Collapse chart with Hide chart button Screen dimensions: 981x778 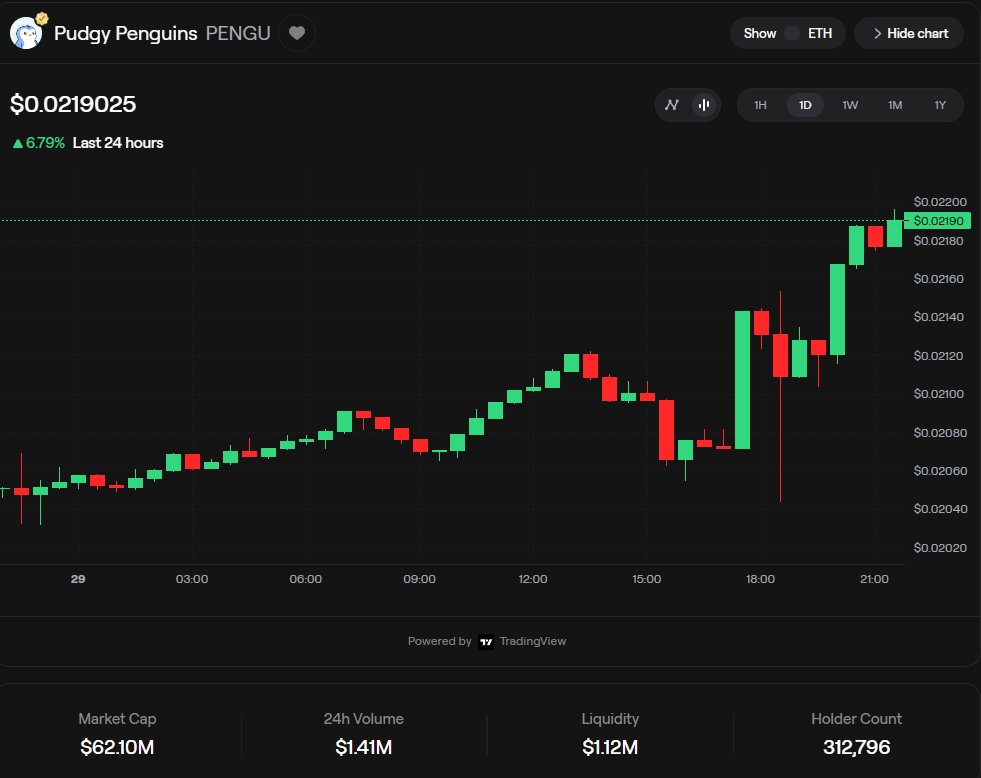pos(909,33)
